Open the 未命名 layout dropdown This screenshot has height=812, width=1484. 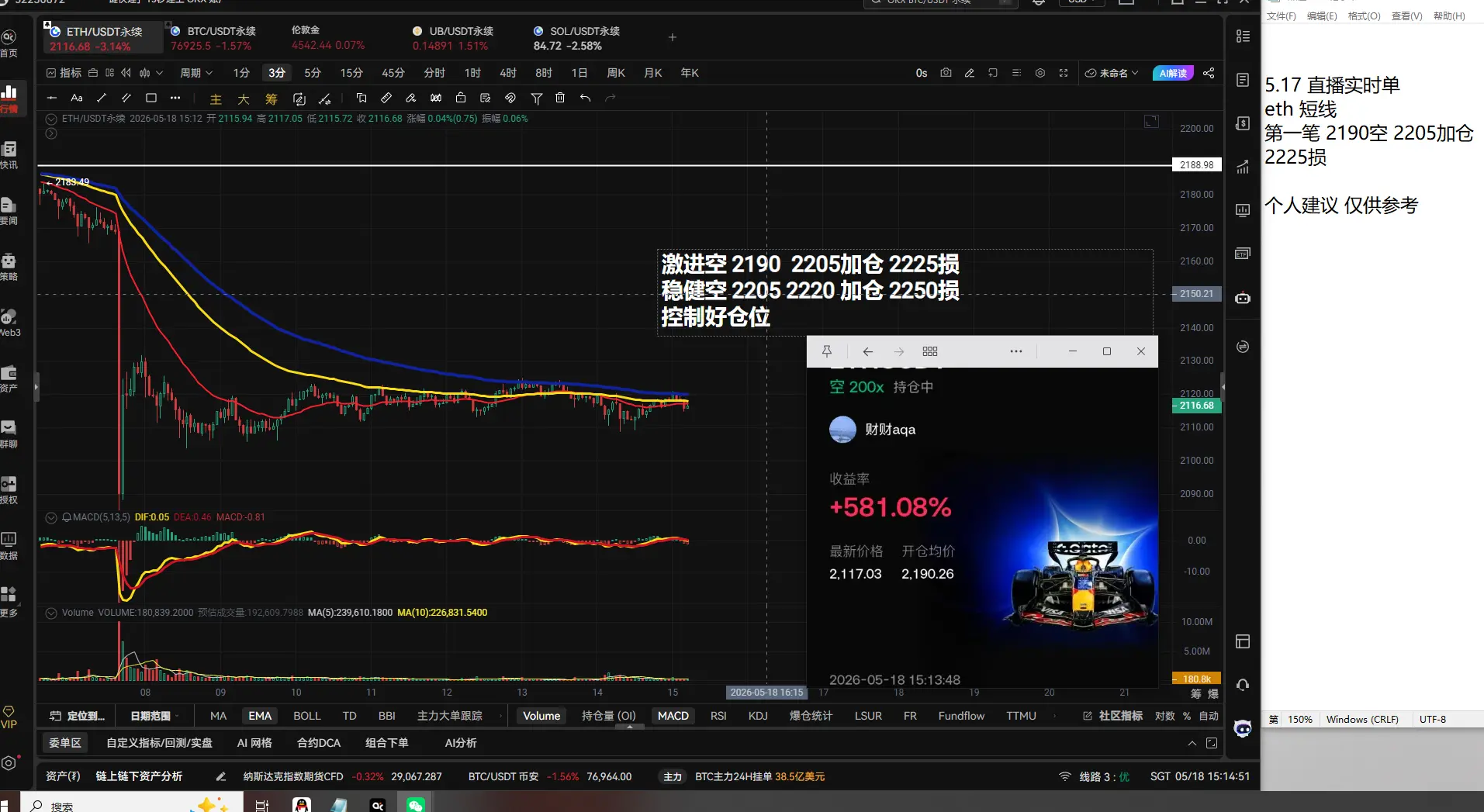(x=1112, y=73)
